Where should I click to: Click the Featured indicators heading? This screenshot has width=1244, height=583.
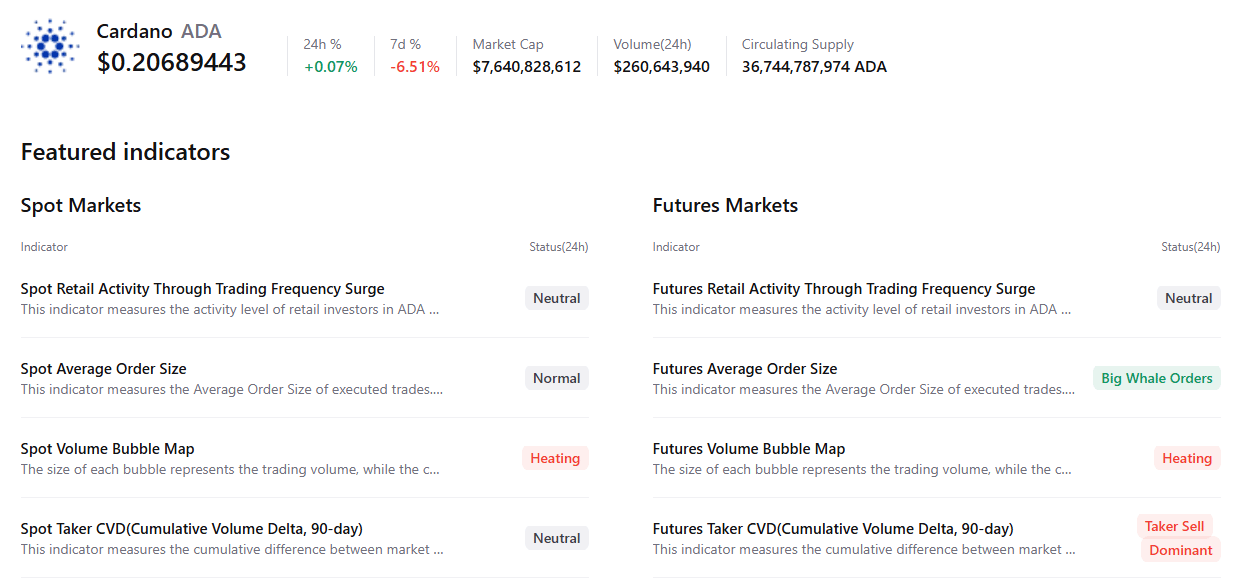[126, 152]
